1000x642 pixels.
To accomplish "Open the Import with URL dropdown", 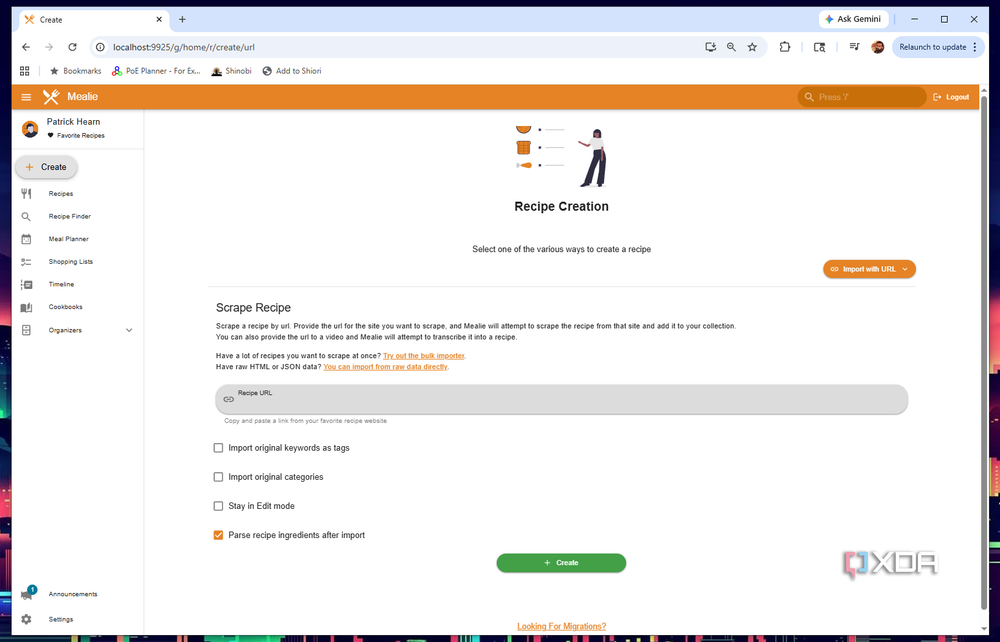I will click(x=869, y=269).
